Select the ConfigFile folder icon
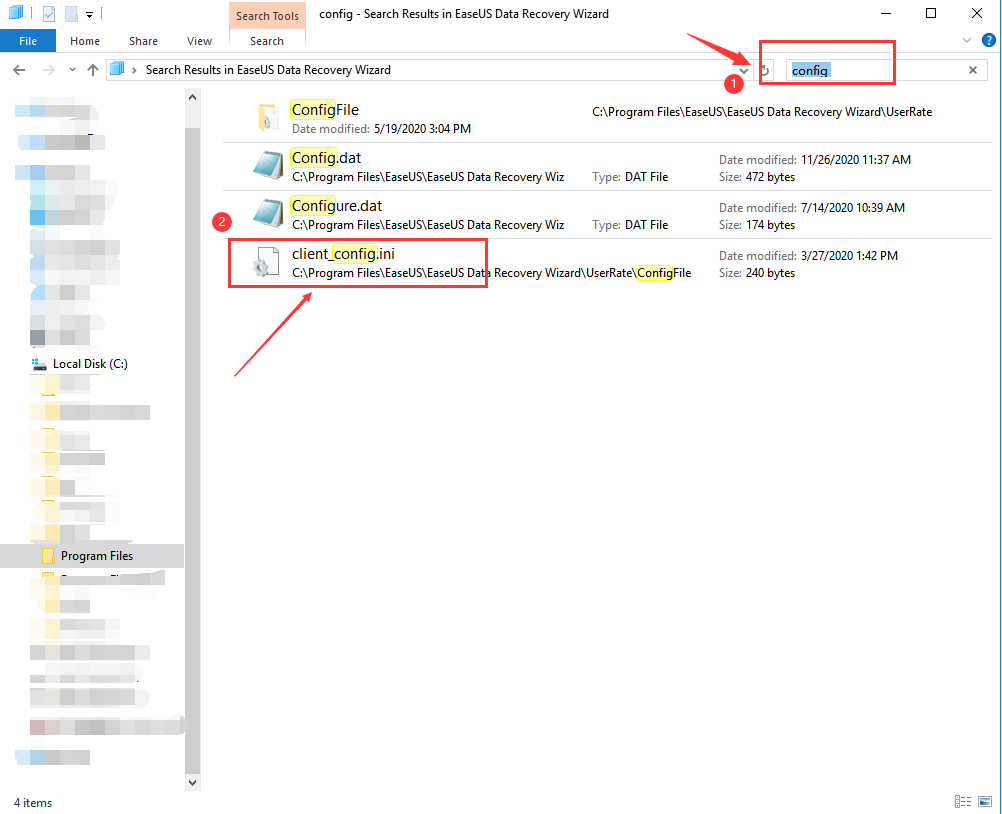The width and height of the screenshot is (1002, 814). point(268,118)
